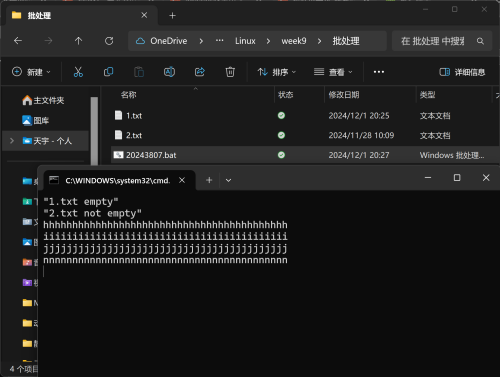Viewport: 500px width, 377px height.
Task: Close the 批处理 Explorer tab
Action: tap(144, 15)
